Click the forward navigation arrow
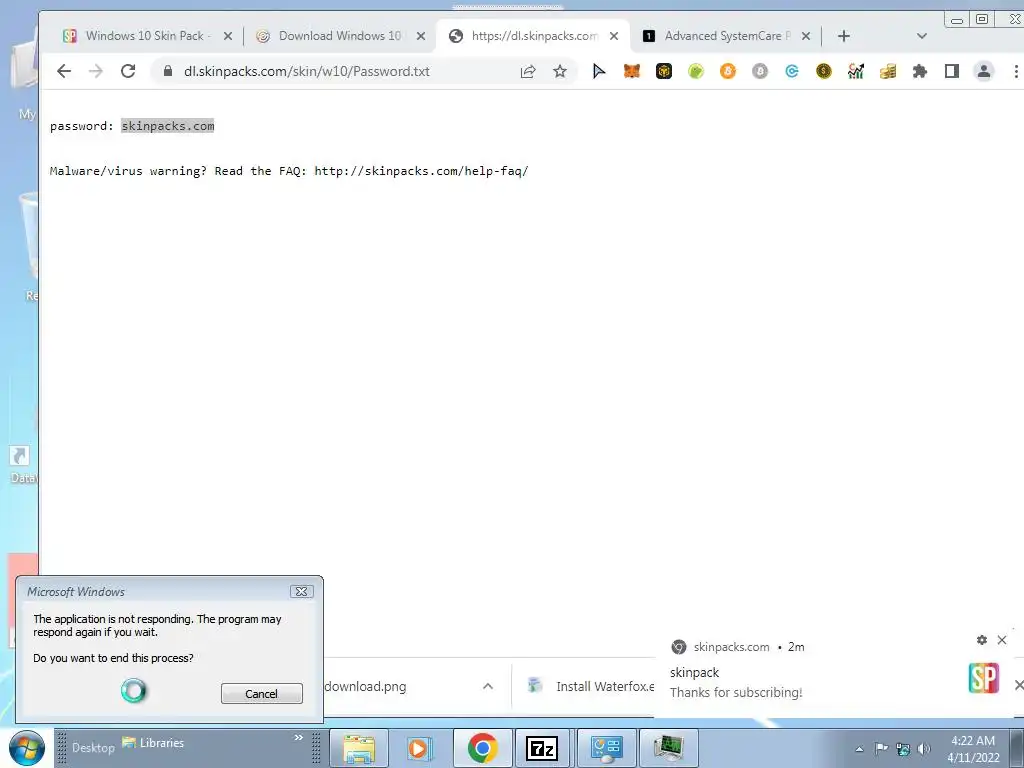Image resolution: width=1024 pixels, height=768 pixels. [x=95, y=71]
